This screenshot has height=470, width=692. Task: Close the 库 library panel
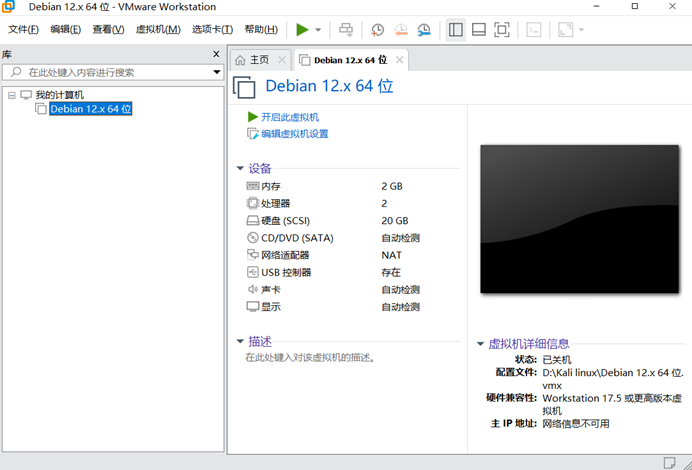pos(216,54)
